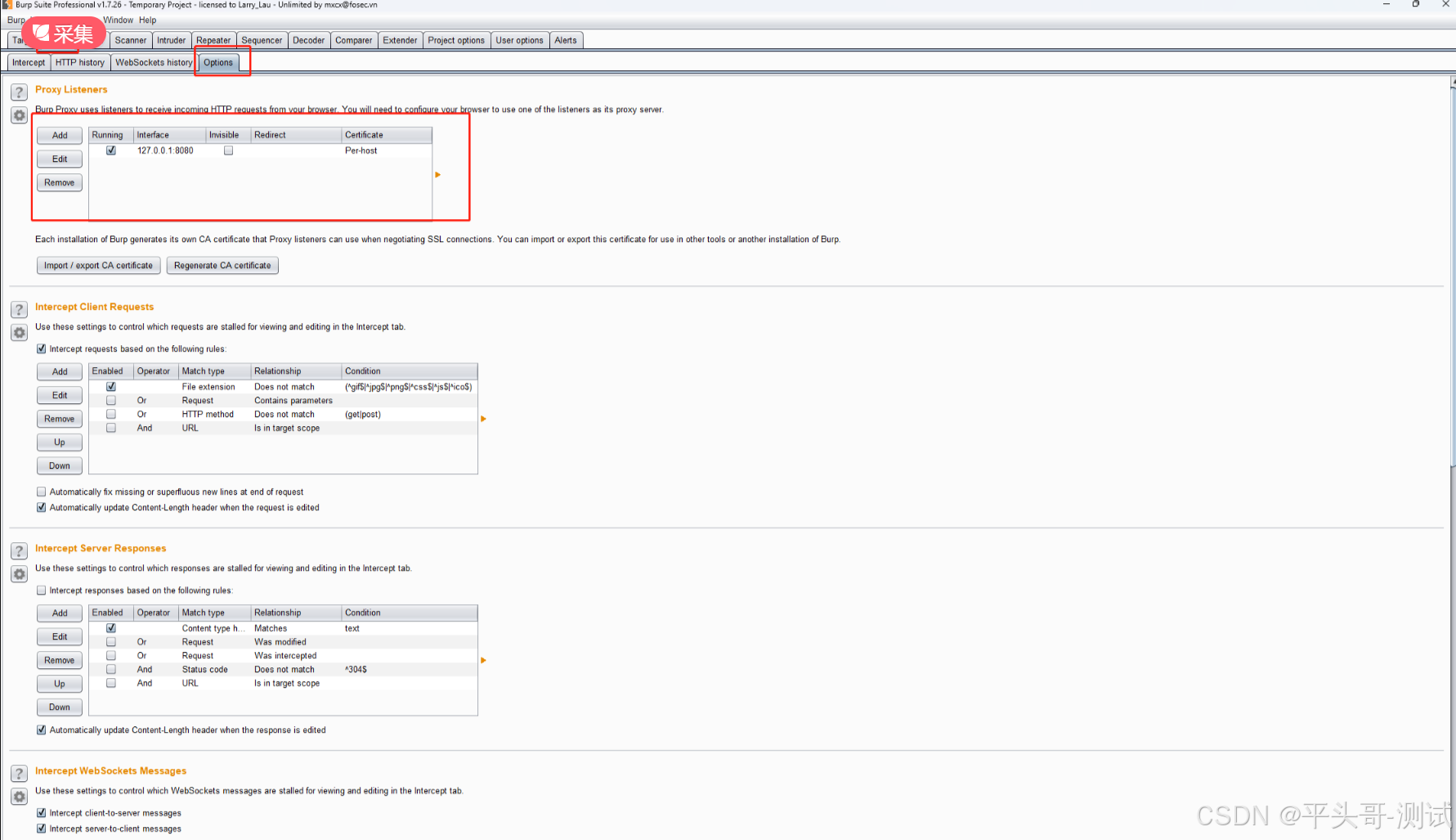Switch to the WebSockets history sub-tab
1456x840 pixels.
coord(154,62)
